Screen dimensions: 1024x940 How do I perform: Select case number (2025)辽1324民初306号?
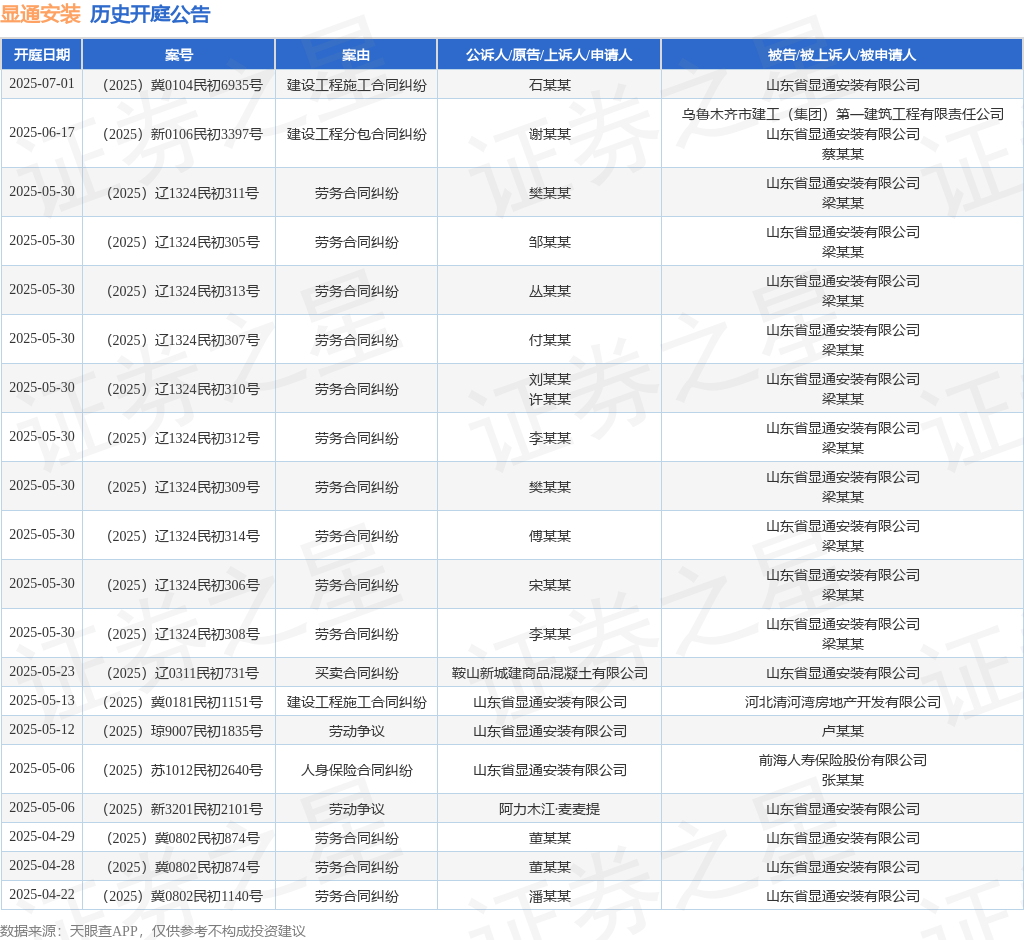click(x=179, y=585)
